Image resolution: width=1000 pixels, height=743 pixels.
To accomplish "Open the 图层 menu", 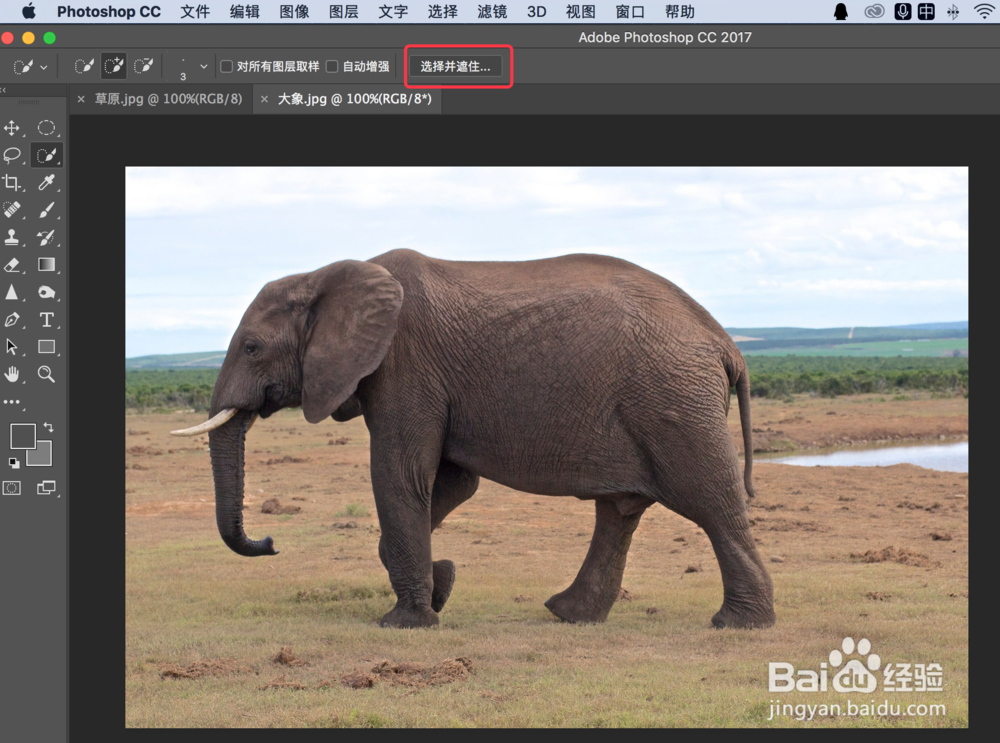I will 343,11.
